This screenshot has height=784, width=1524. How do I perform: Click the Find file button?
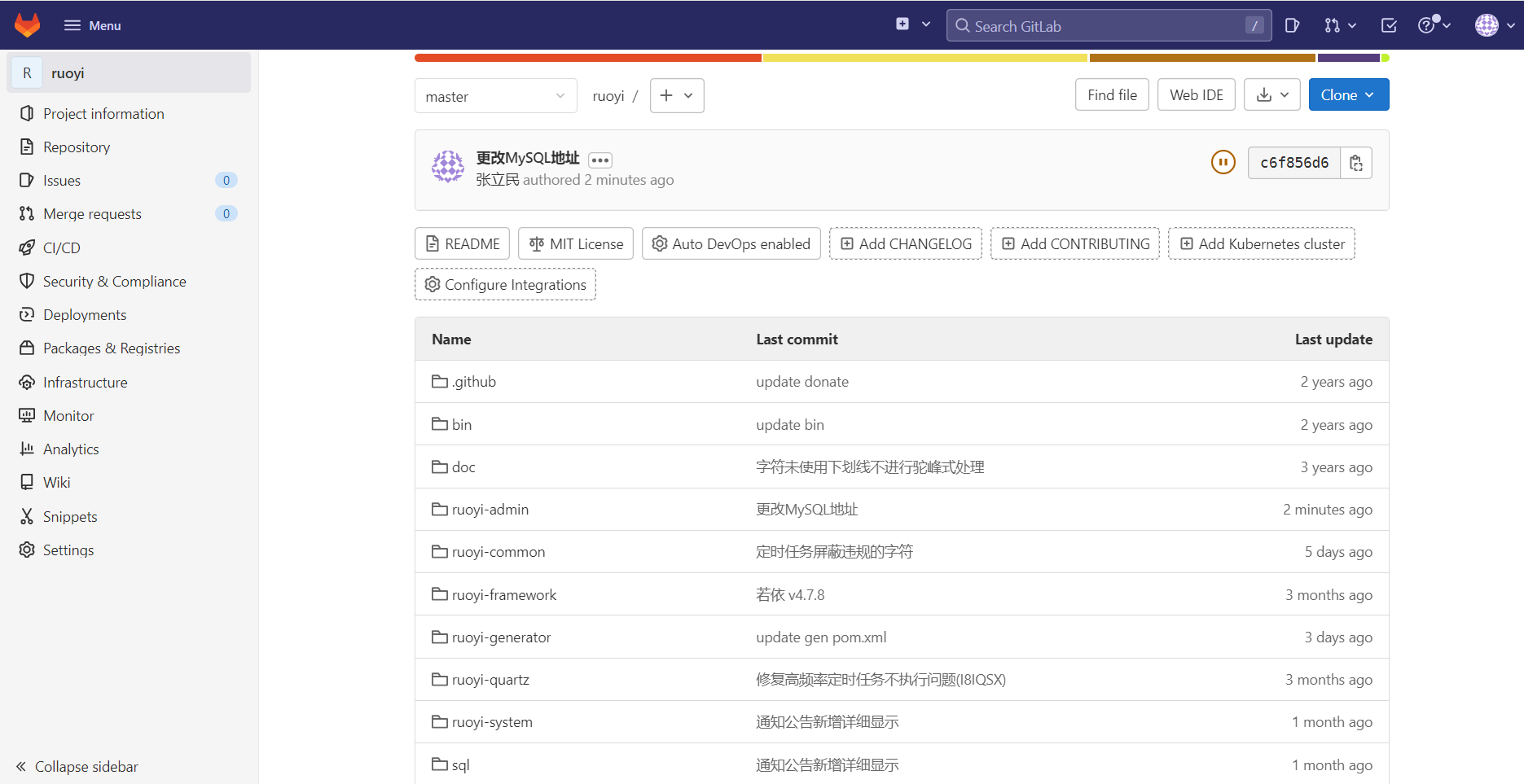pos(1112,94)
